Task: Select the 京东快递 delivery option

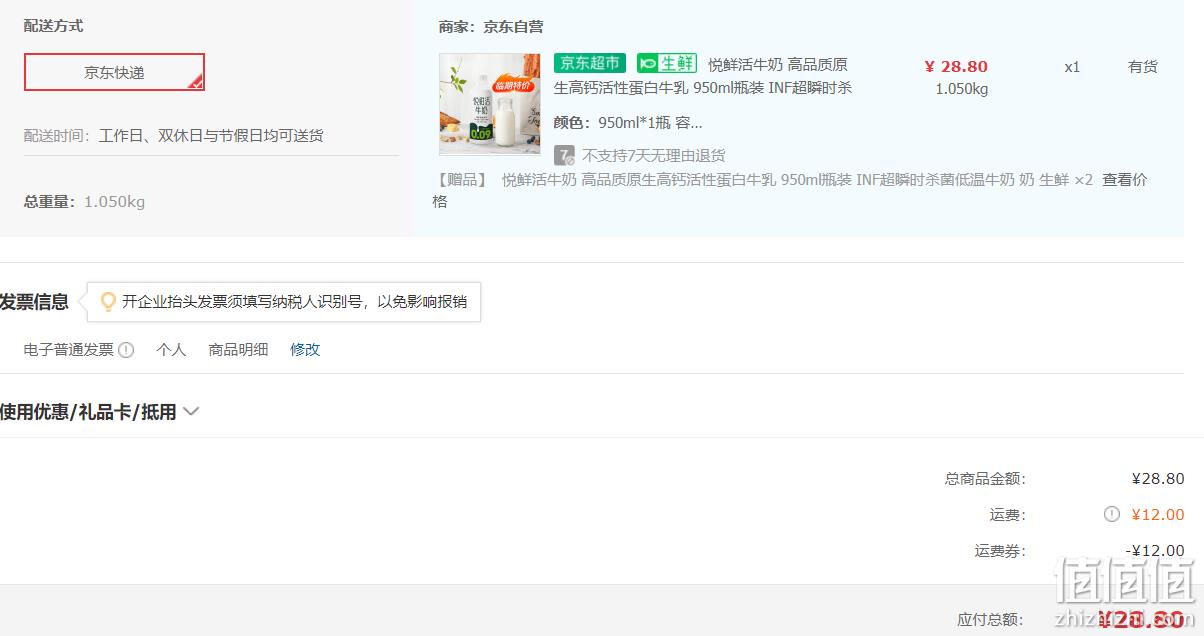Action: pos(114,72)
